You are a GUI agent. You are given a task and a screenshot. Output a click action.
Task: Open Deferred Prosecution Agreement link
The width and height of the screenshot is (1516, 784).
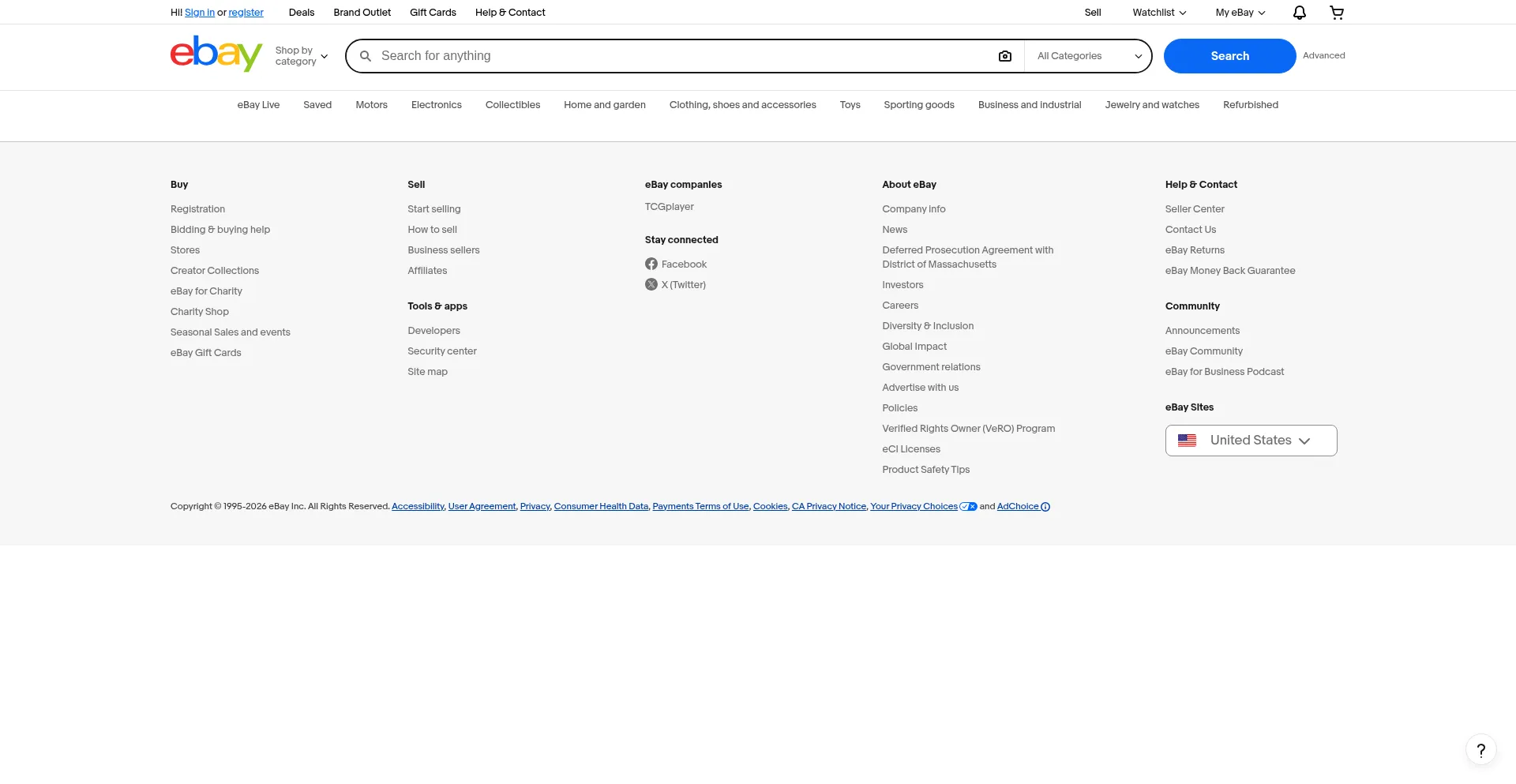[x=968, y=257]
